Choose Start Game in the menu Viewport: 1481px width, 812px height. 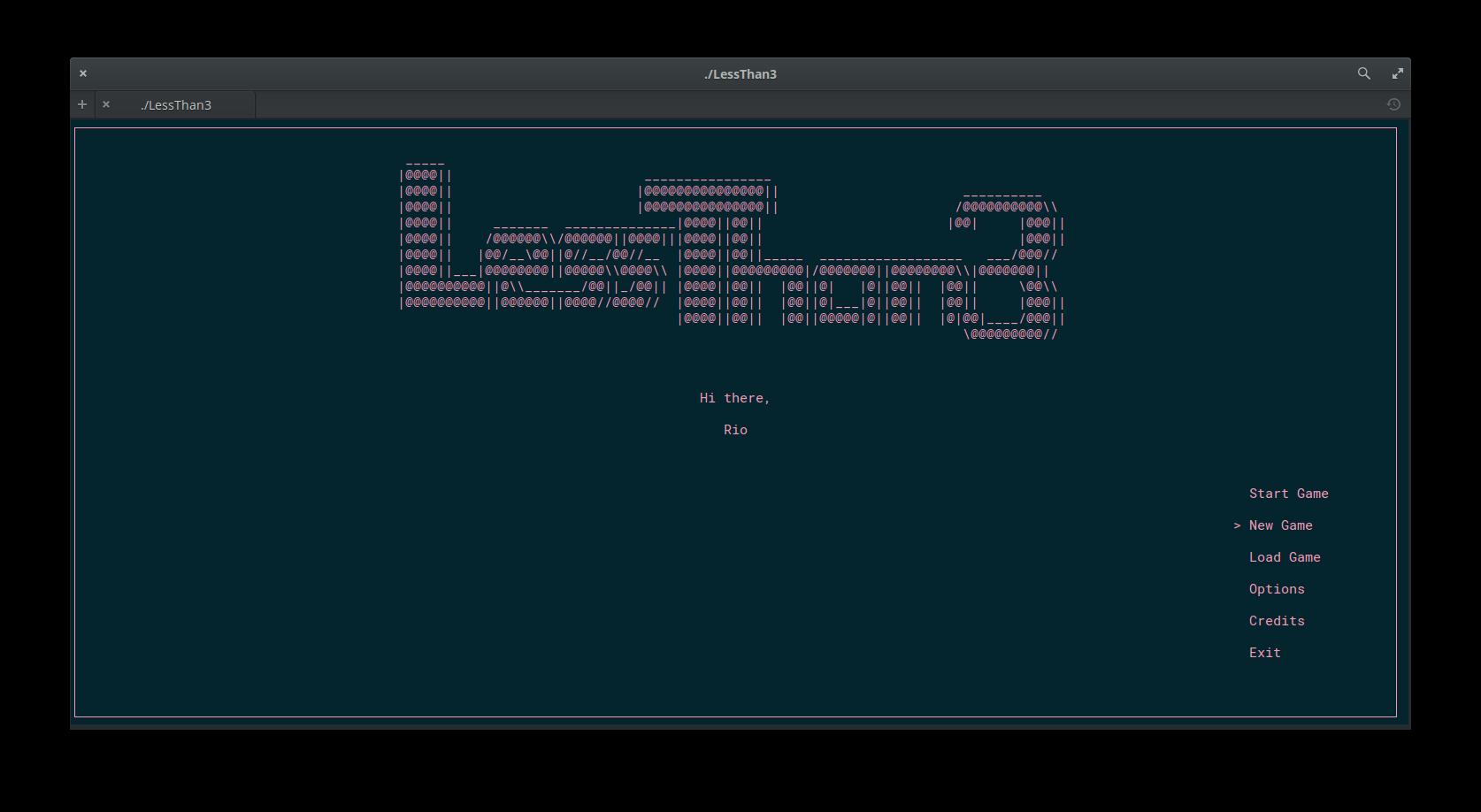1288,494
